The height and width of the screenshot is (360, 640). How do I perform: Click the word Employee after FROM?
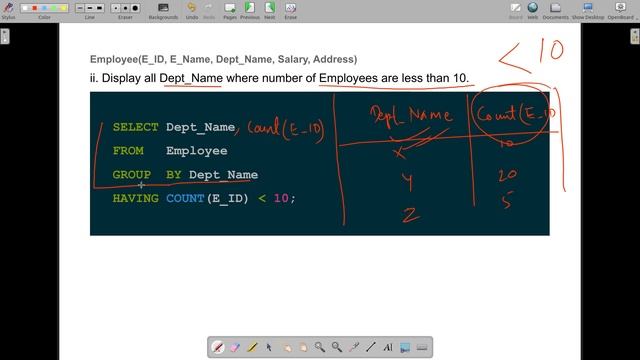pyautogui.click(x=197, y=151)
